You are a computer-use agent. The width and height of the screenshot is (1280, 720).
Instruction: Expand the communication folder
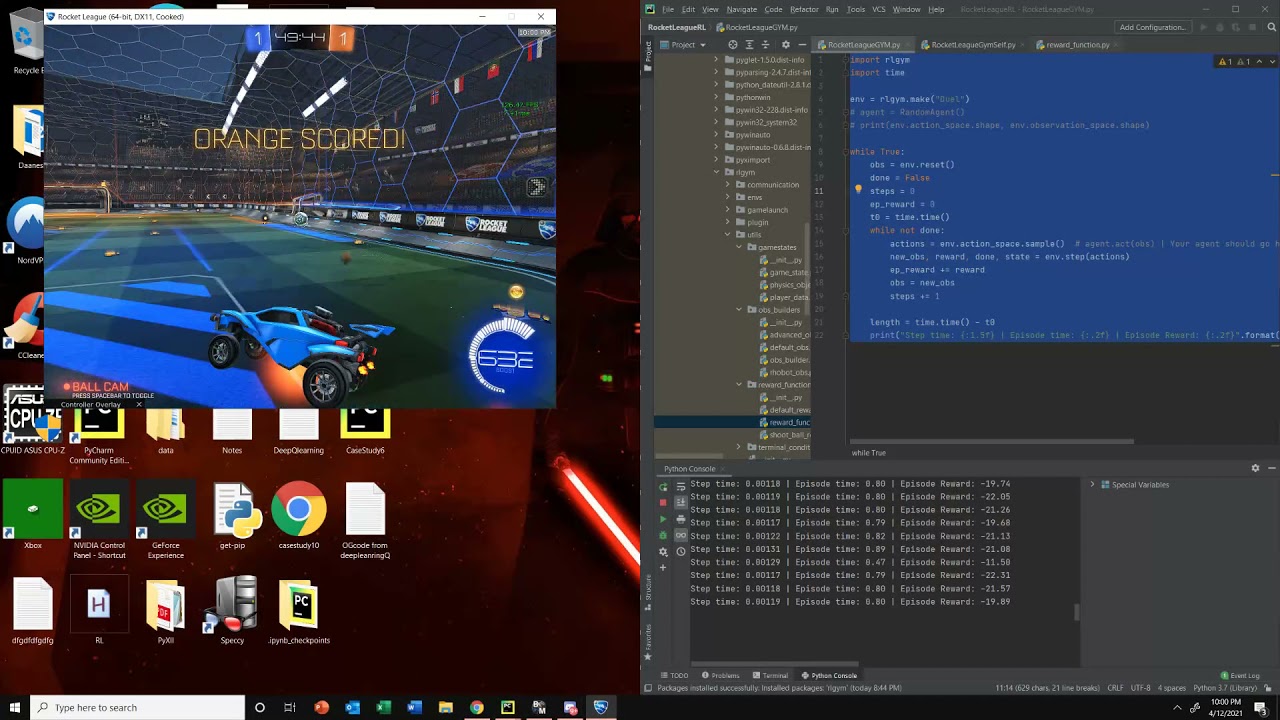click(x=729, y=185)
